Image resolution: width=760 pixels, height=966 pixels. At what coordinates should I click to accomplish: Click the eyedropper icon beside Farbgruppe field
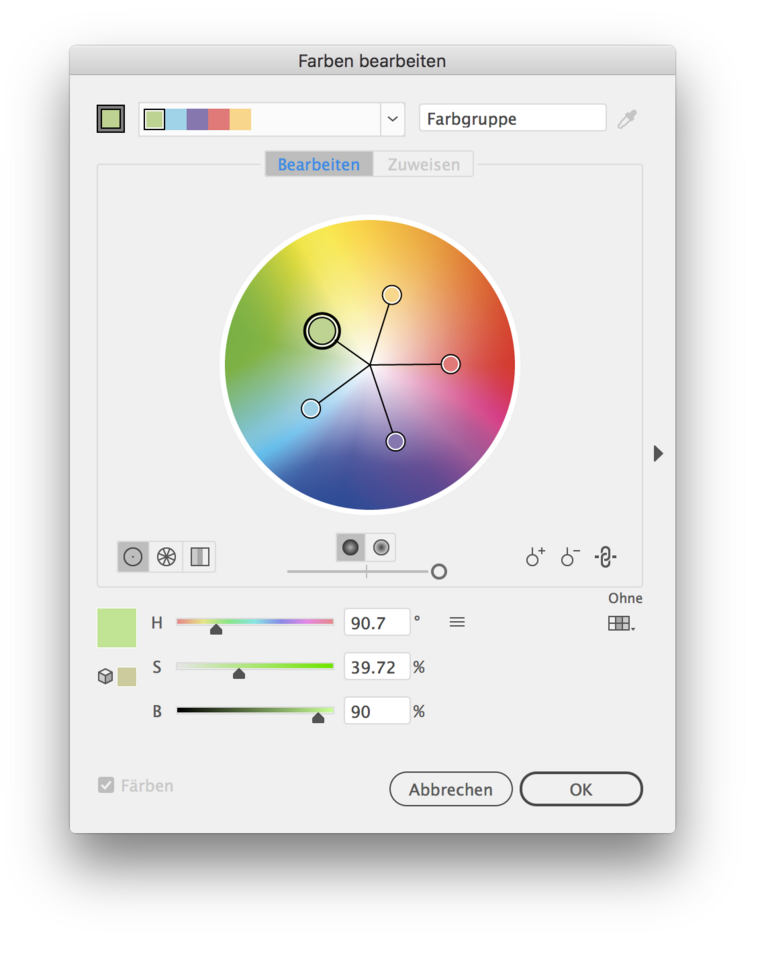click(626, 119)
